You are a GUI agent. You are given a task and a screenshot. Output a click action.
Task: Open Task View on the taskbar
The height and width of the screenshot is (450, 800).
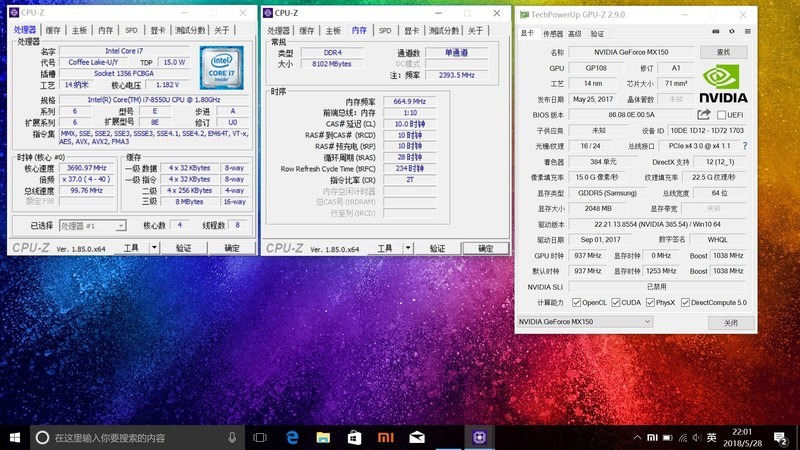(260, 437)
